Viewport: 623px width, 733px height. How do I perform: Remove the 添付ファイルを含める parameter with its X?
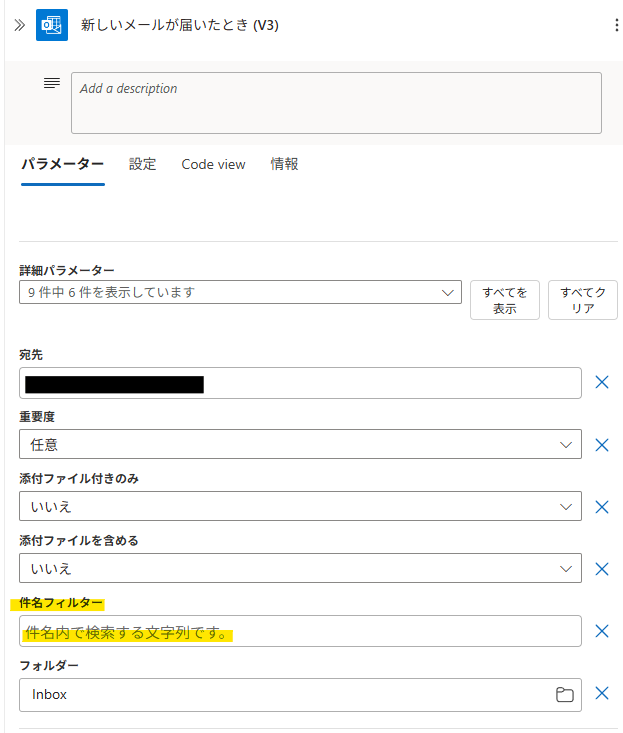click(x=602, y=569)
